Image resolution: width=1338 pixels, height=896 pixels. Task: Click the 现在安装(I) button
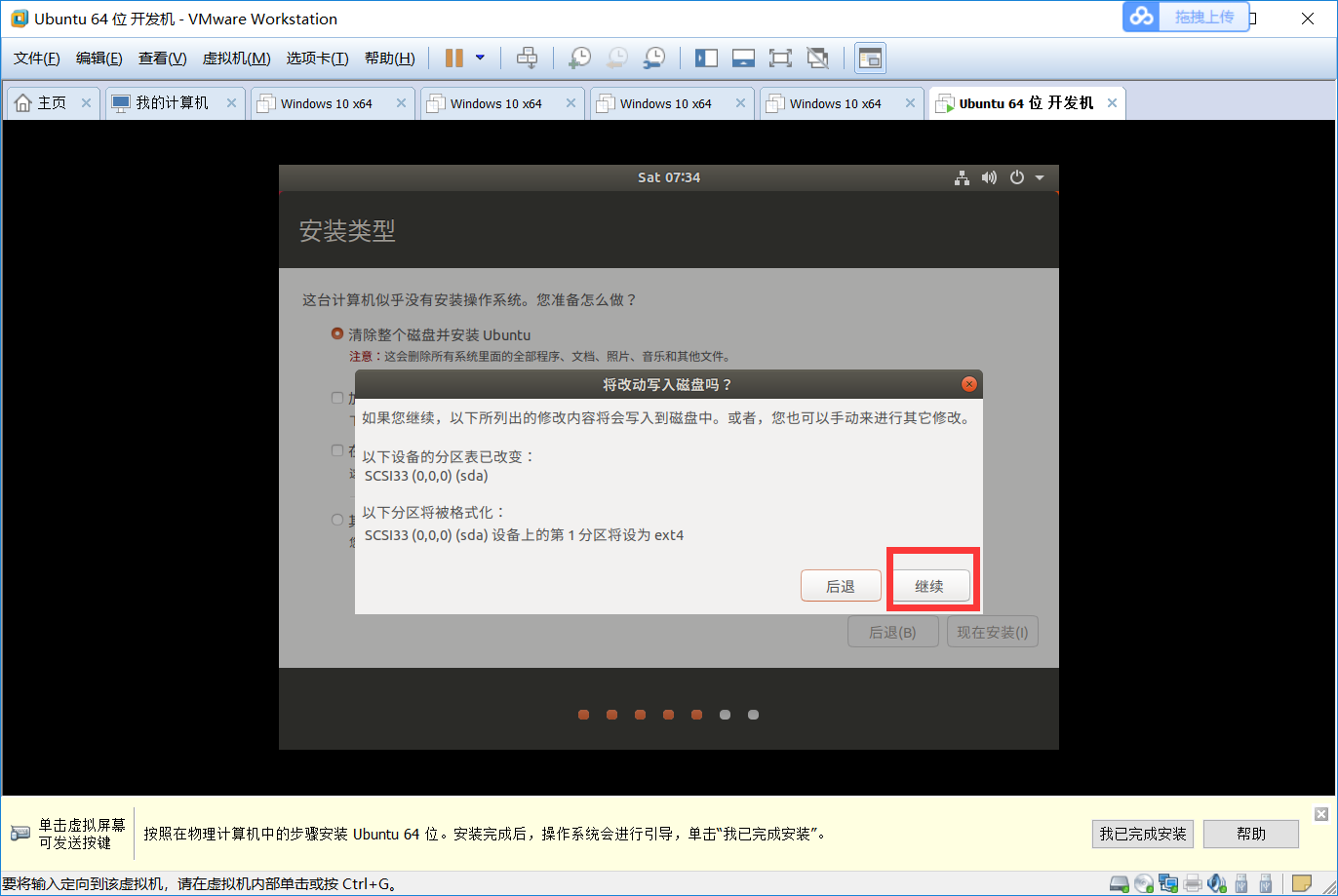[x=993, y=632]
